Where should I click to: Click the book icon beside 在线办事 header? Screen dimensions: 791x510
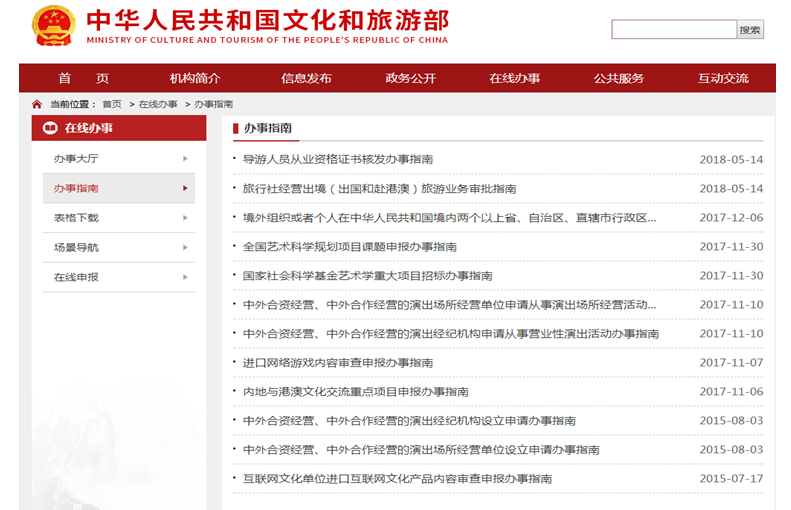(x=50, y=128)
